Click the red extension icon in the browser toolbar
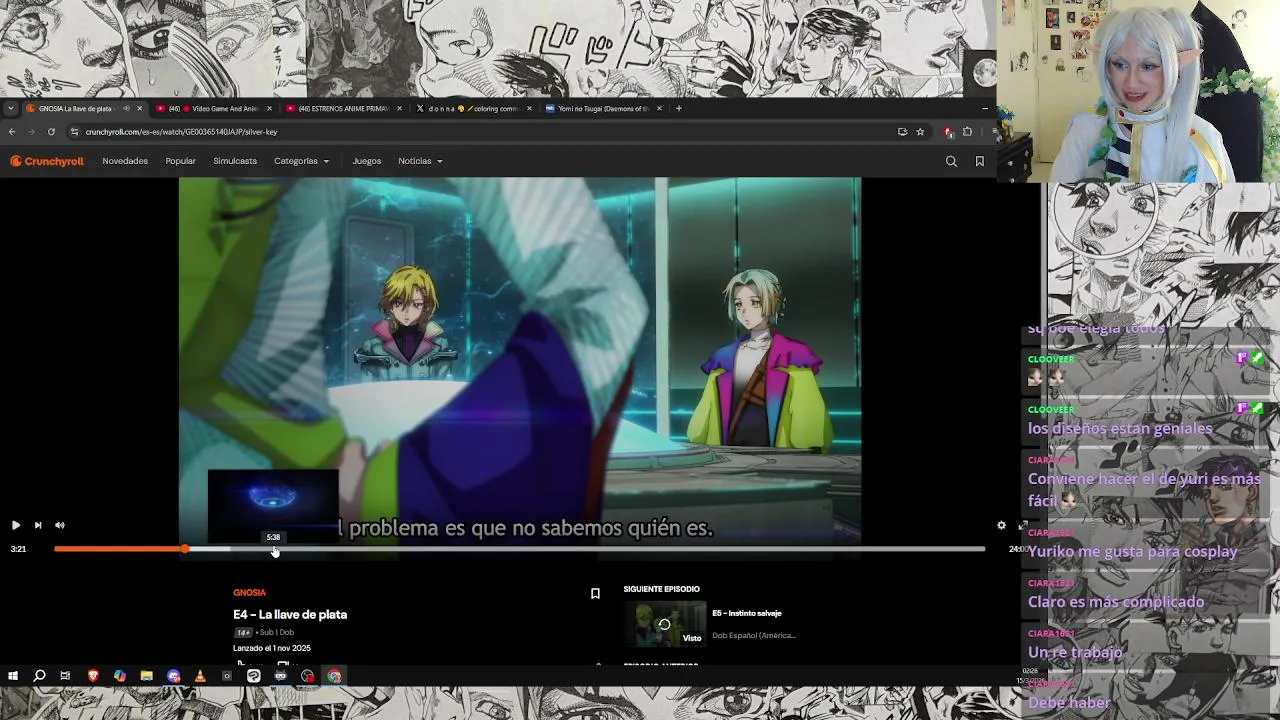The height and width of the screenshot is (720, 1280). click(x=948, y=132)
